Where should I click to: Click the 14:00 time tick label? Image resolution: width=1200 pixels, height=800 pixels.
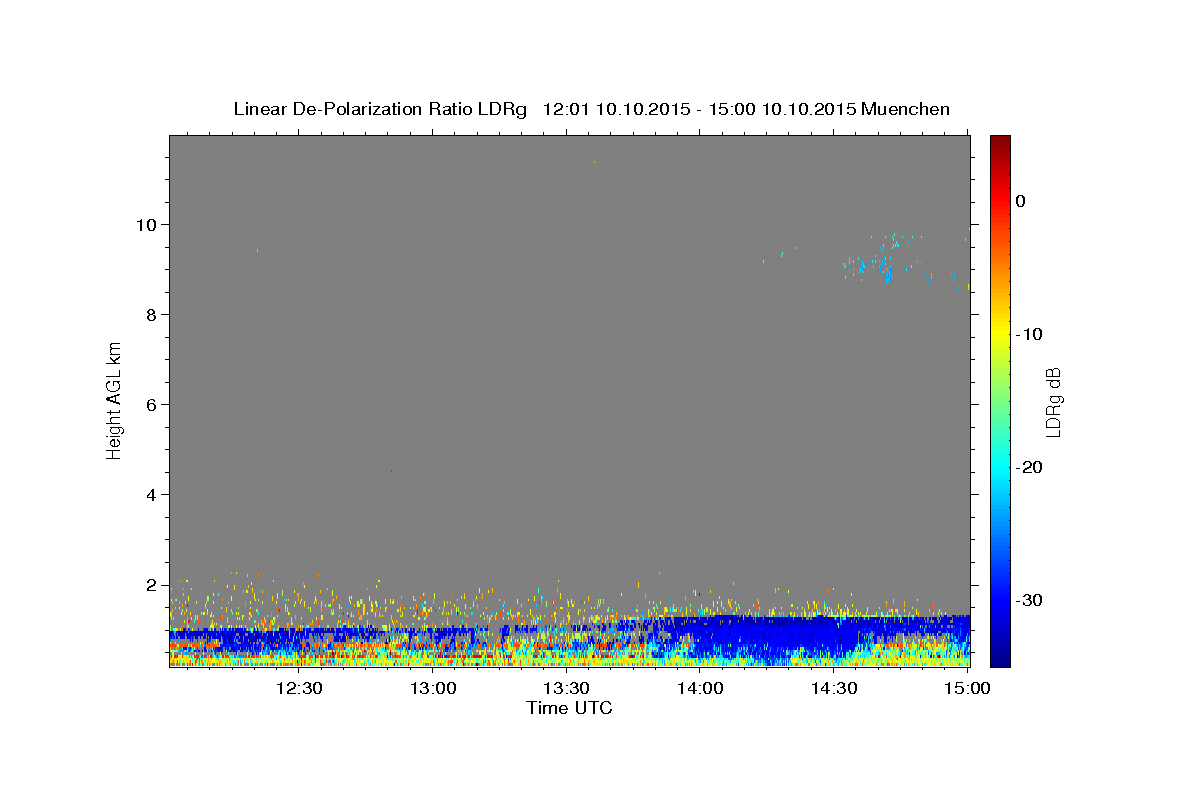coord(700,688)
